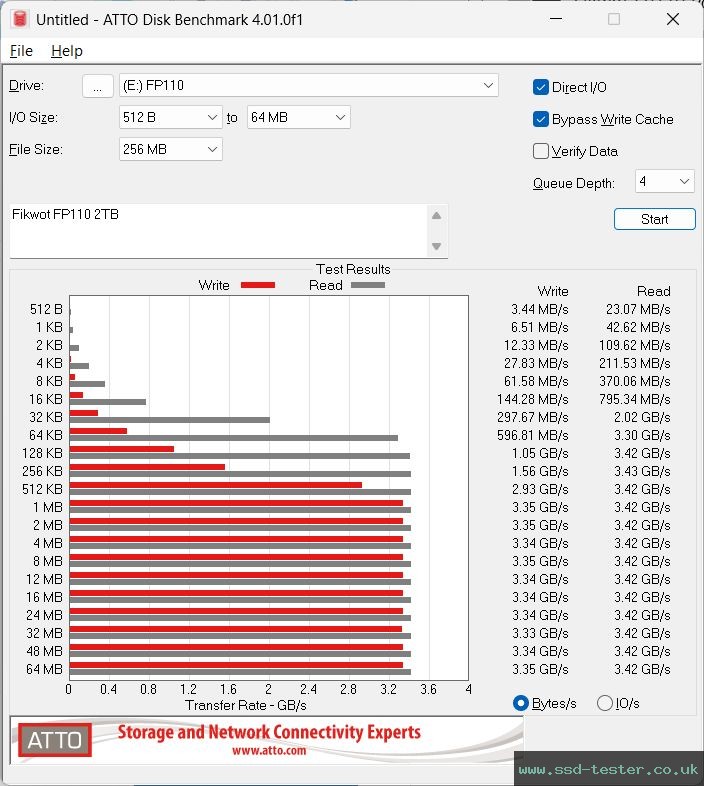704x786 pixels.
Task: Click the 23.07 MB/s read value
Action: click(638, 309)
